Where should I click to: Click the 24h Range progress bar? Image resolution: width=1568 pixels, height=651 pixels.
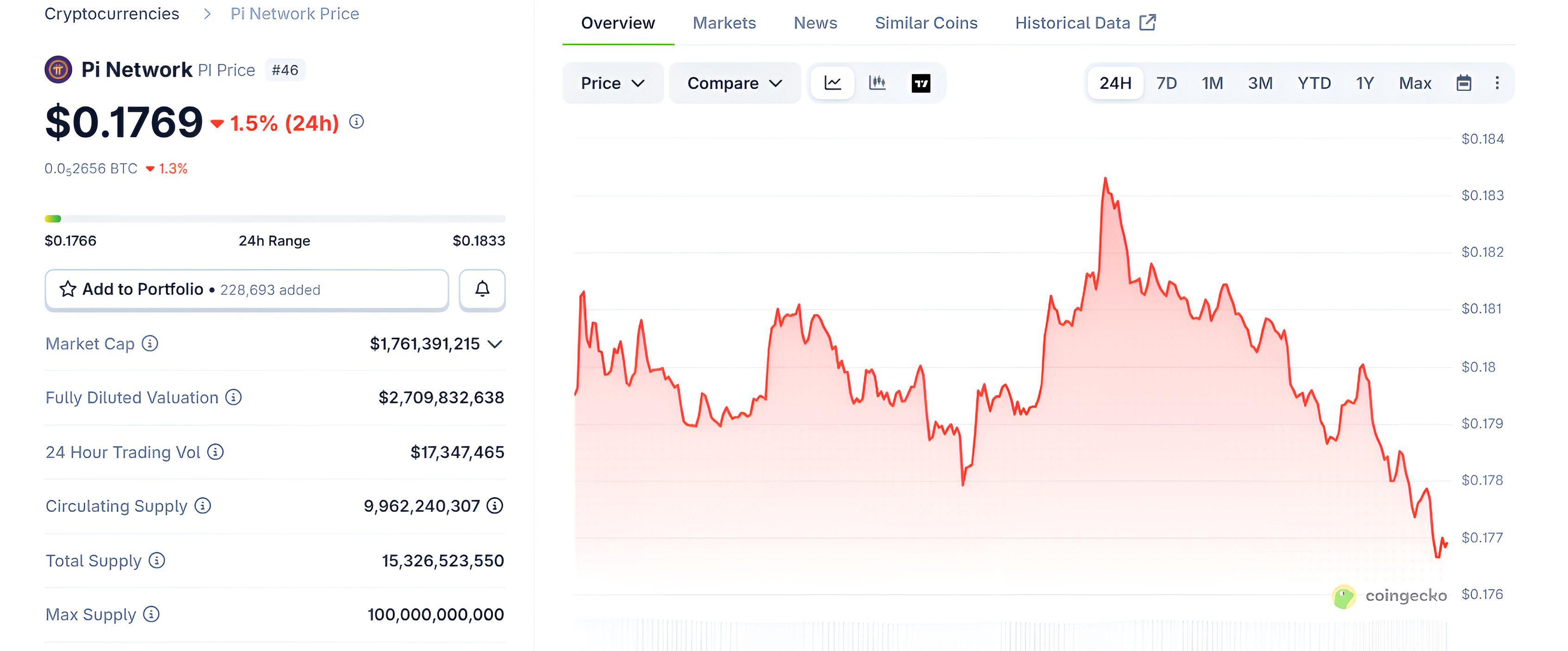[274, 218]
